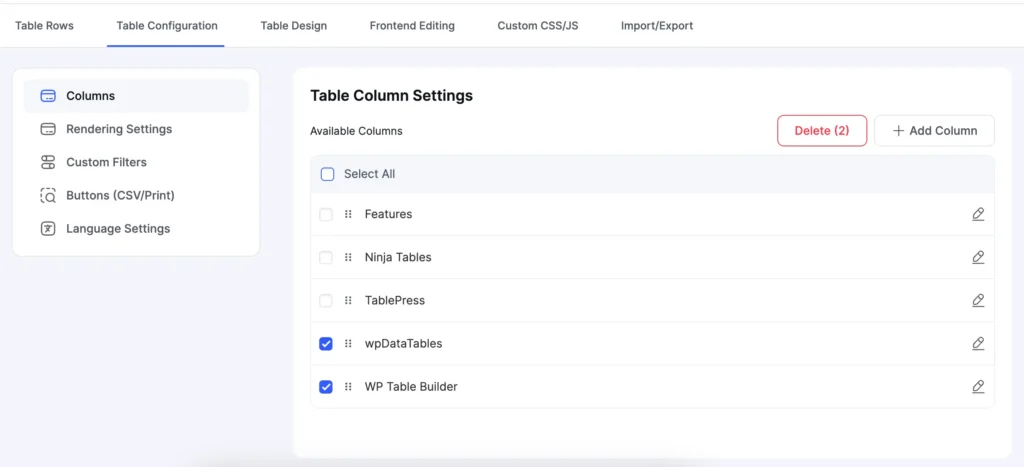This screenshot has height=467, width=1024.
Task: Select Columns in the sidebar
Action: point(136,96)
